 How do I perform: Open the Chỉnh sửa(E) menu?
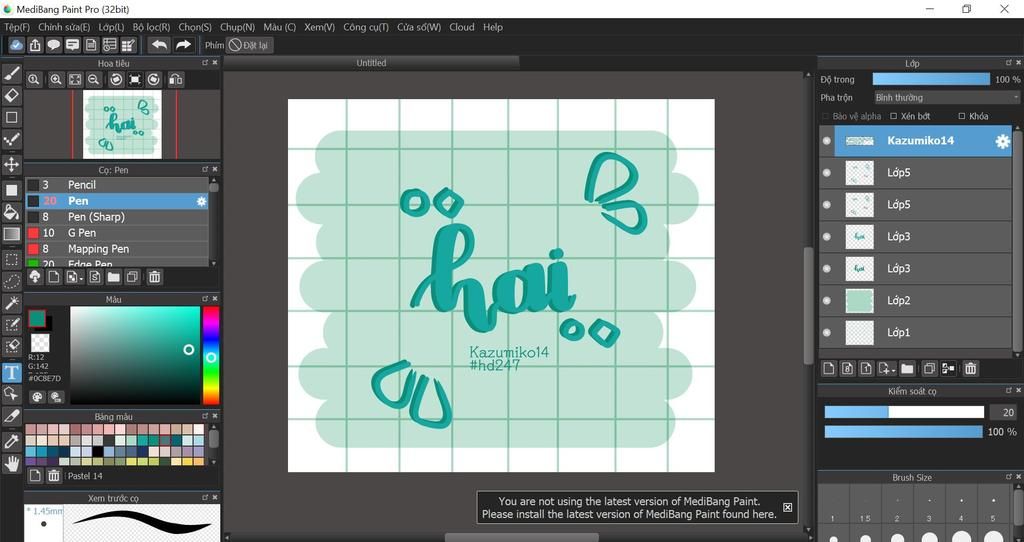(x=64, y=27)
